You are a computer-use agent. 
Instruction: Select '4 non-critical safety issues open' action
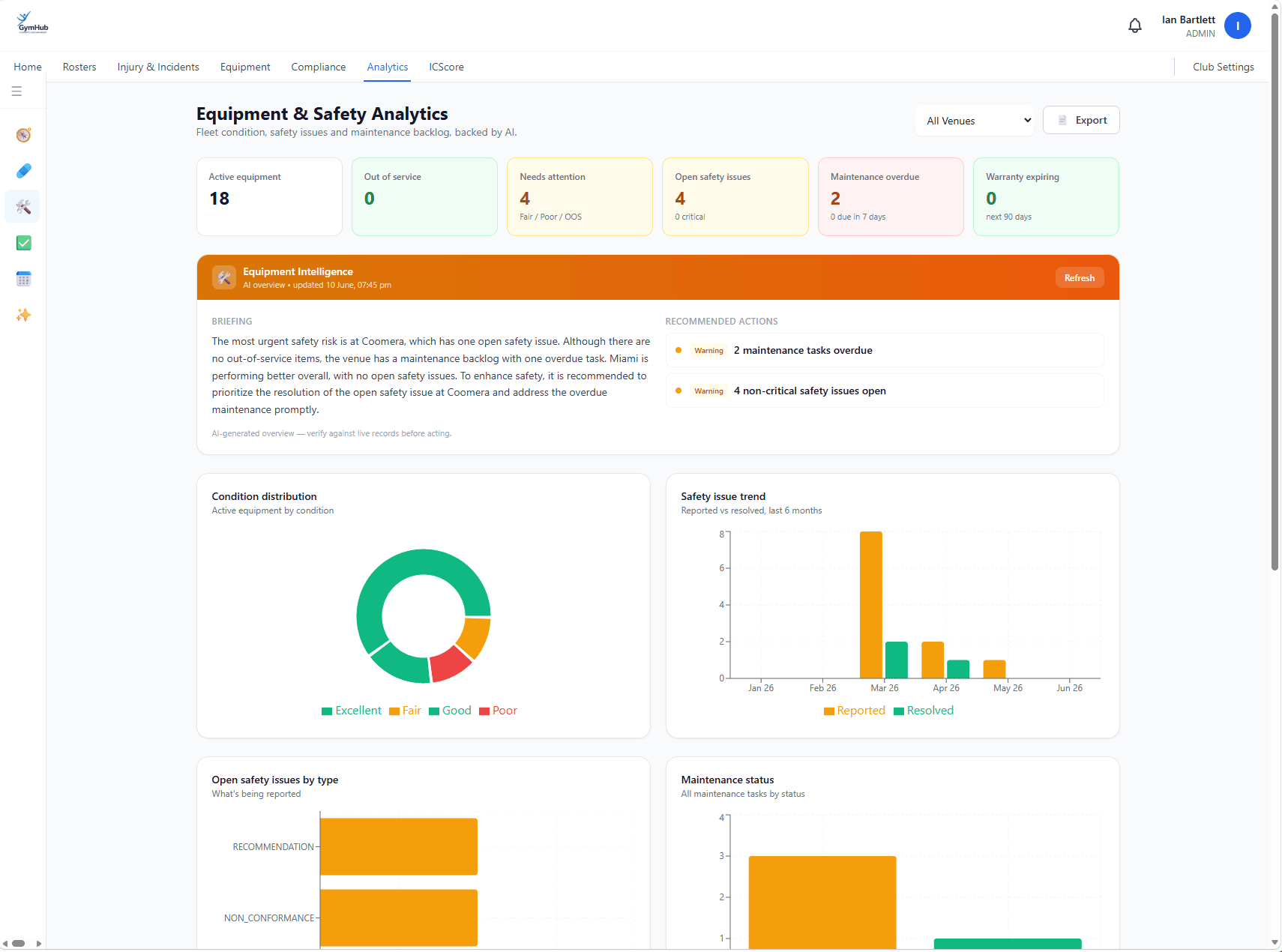pos(885,391)
